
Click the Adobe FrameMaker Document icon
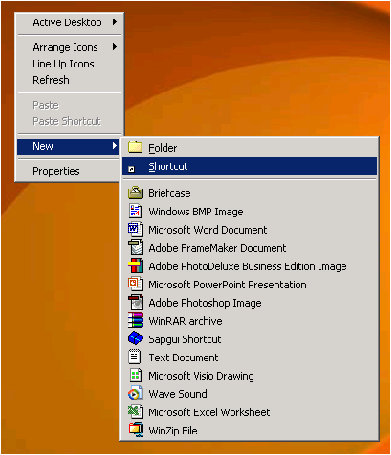(135, 248)
